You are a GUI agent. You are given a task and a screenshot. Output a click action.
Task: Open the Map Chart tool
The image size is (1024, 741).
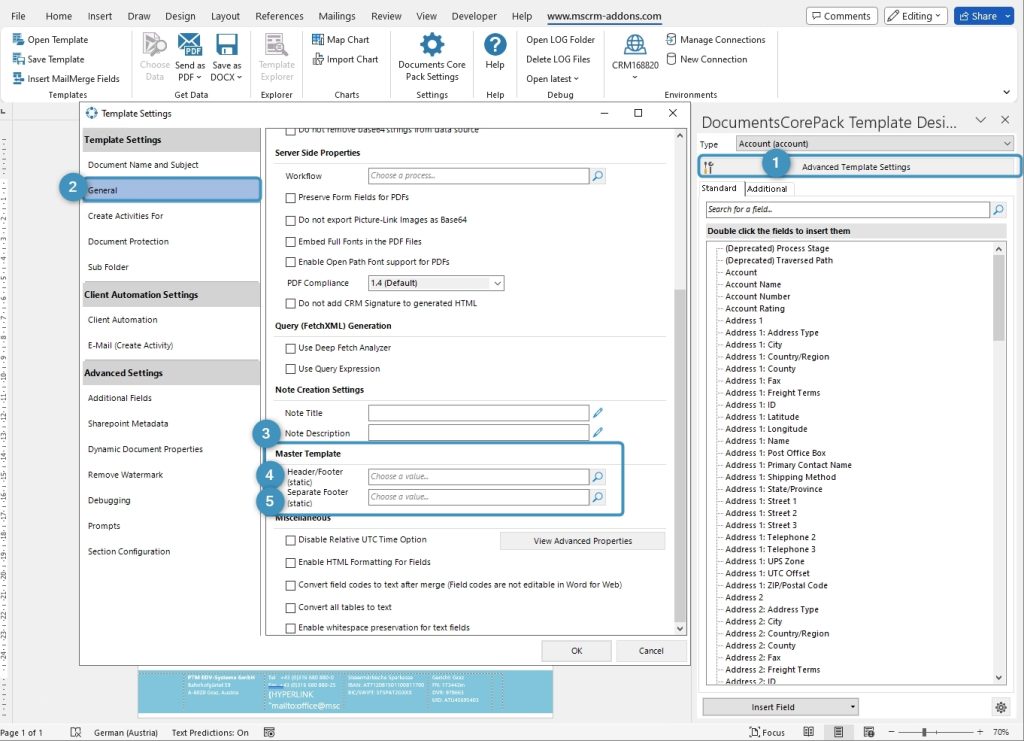point(340,40)
